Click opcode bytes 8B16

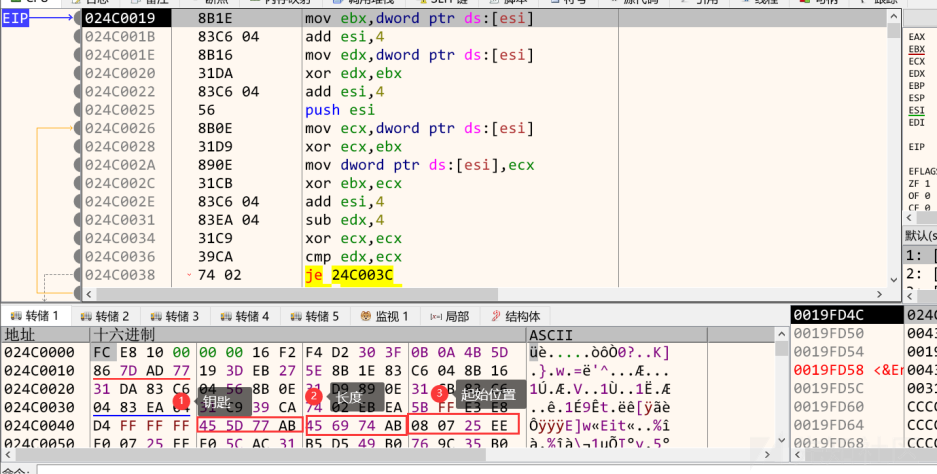click(215, 55)
